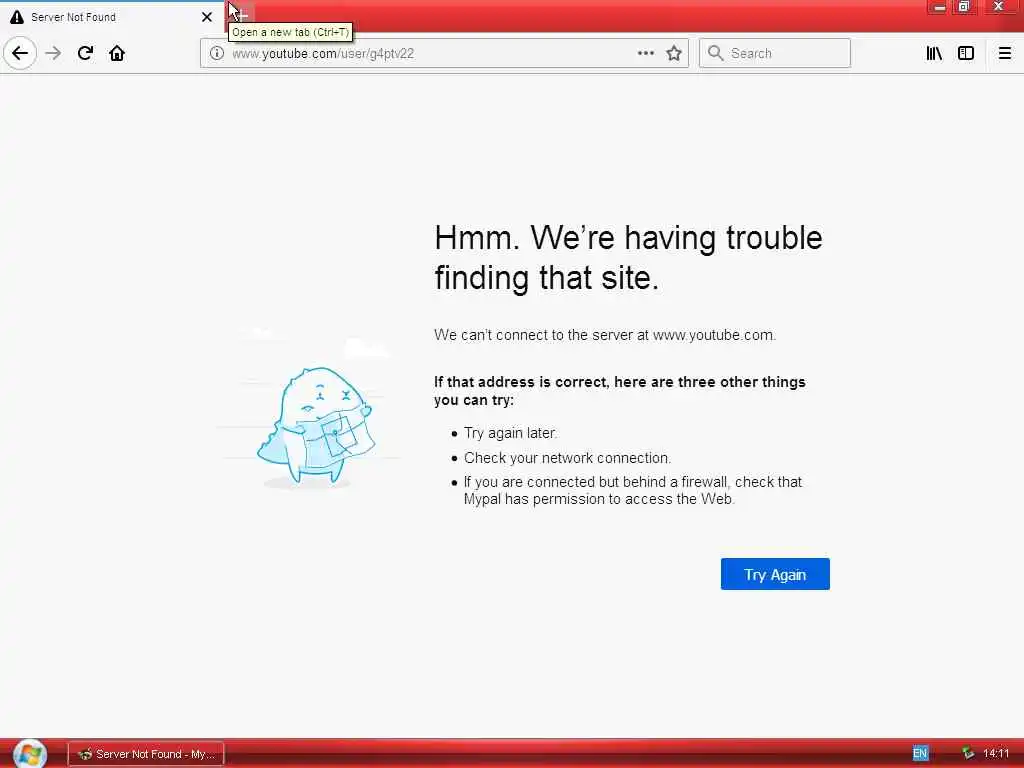Click the EN language indicator

(x=920, y=754)
